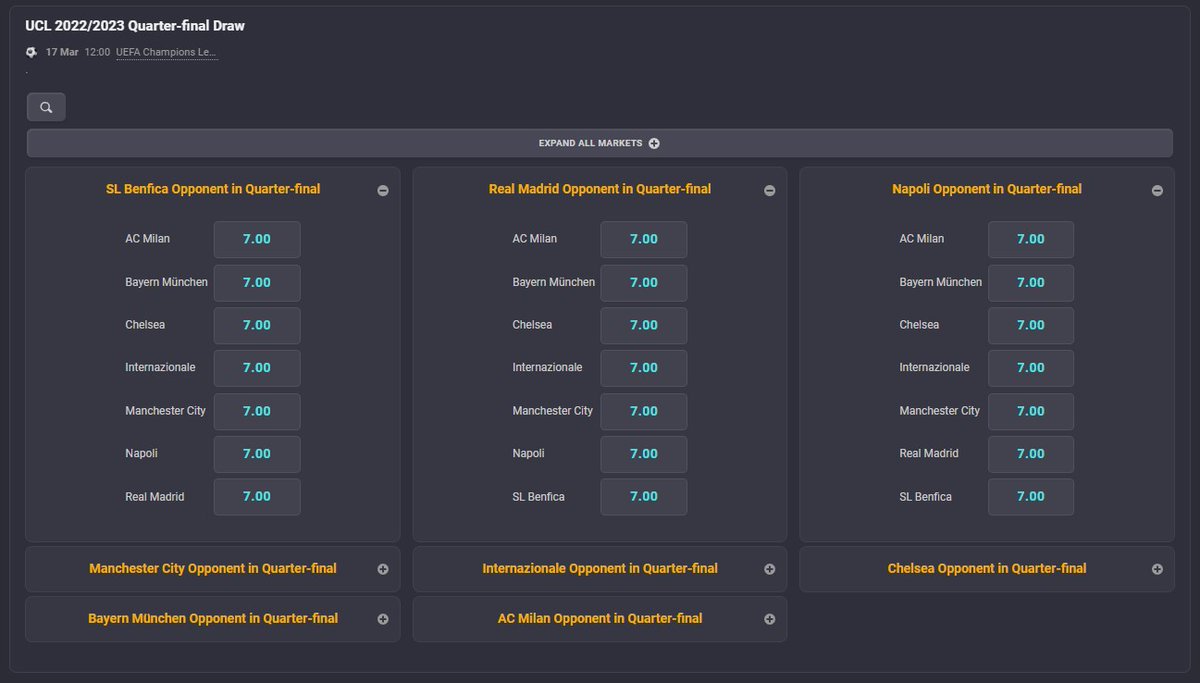This screenshot has height=683, width=1200.
Task: Select Chelsea 7.00 odds for SL Benfica
Action: click(x=257, y=325)
